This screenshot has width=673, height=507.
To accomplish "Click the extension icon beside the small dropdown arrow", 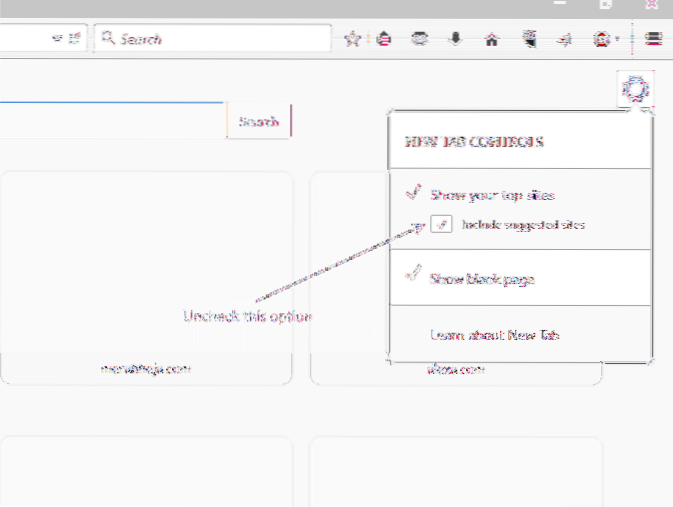I will [x=600, y=39].
